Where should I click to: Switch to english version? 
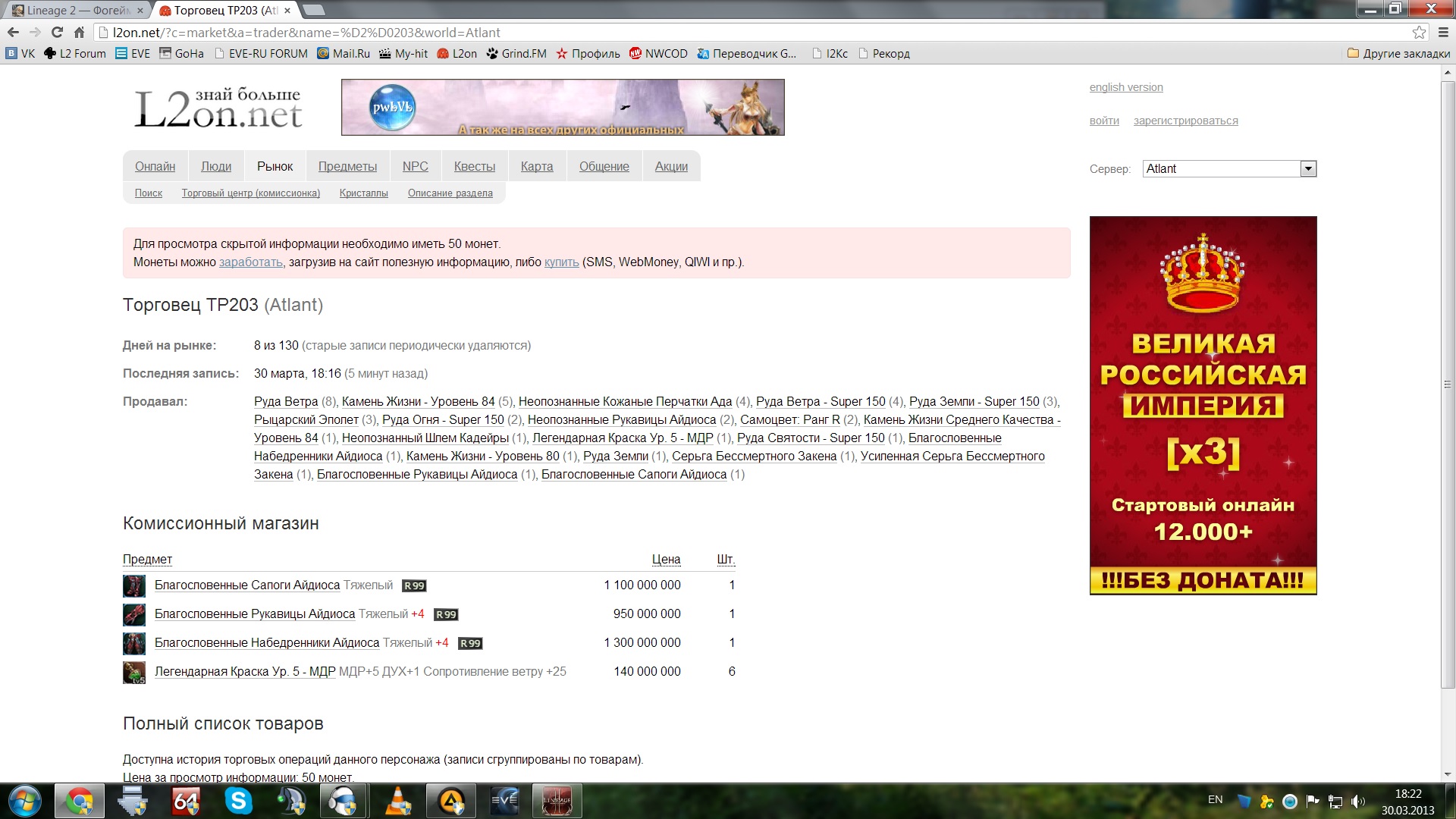pyautogui.click(x=1126, y=87)
